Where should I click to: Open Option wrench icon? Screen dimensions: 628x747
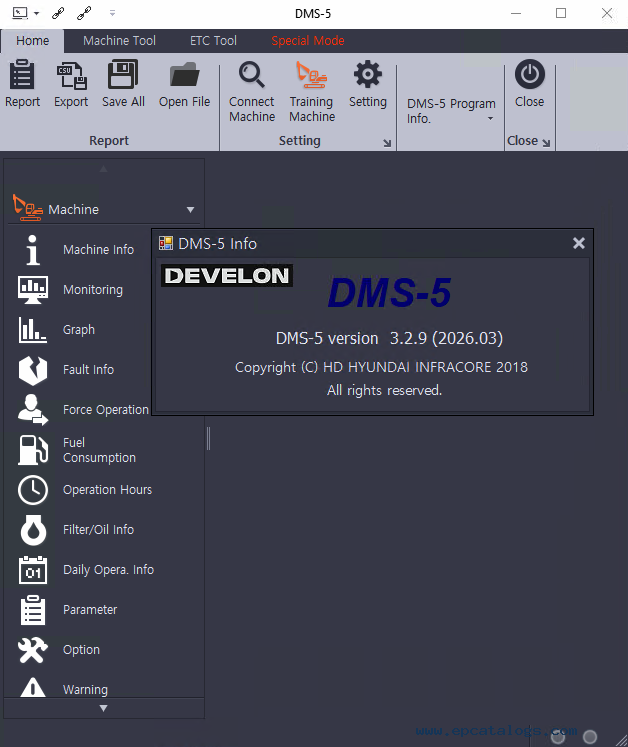pyautogui.click(x=32, y=650)
